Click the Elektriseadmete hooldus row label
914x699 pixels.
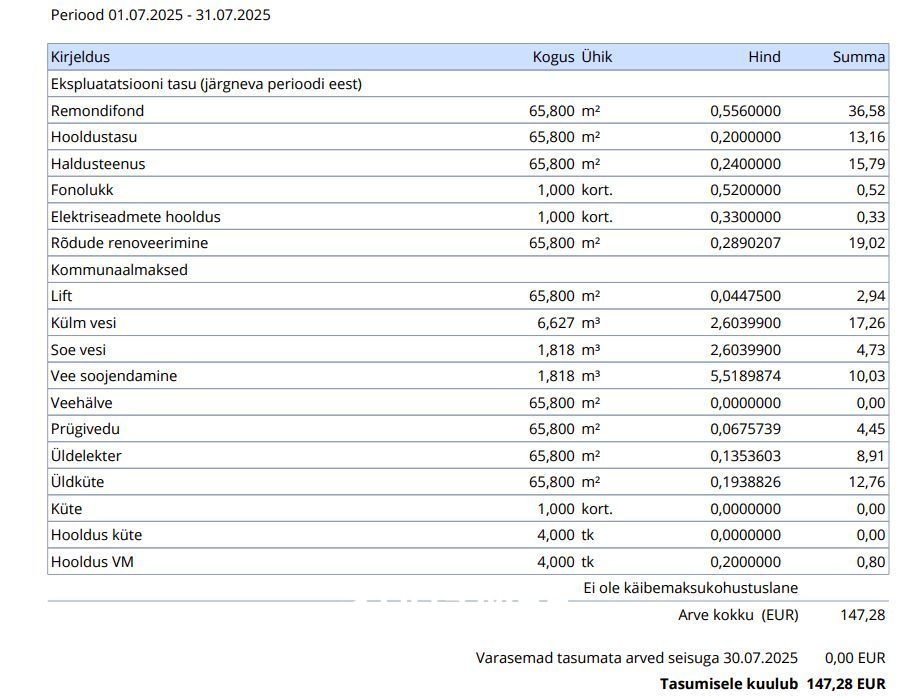click(135, 217)
